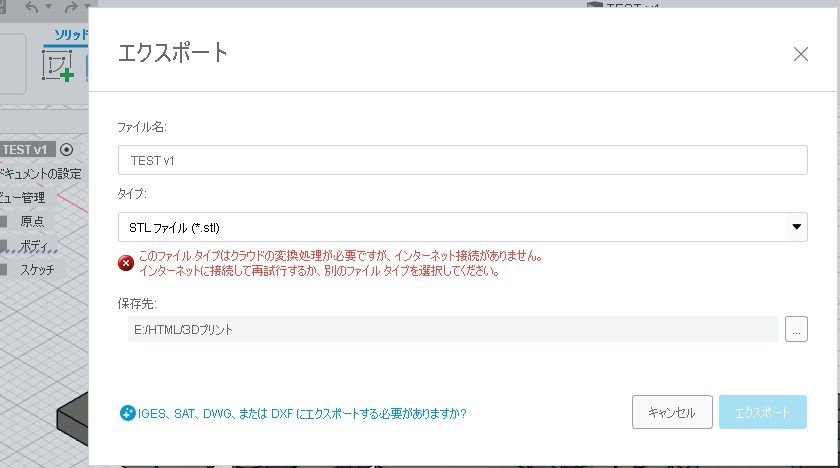Click the blue icon beside the IGES link
Viewport: 840px width, 468px height.
click(127, 412)
